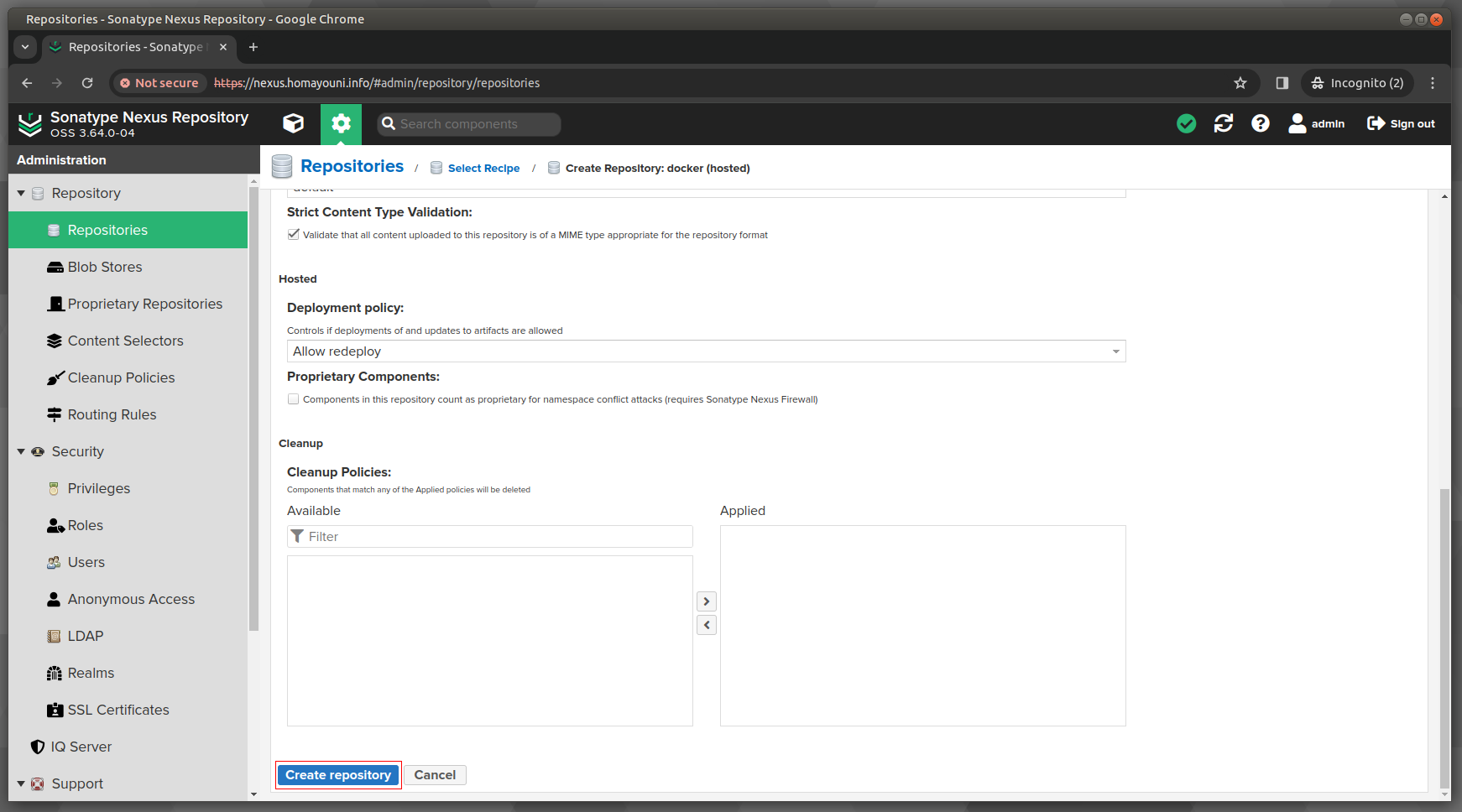Screen dimensions: 1462x812
Task: Click the refresh icon in Nexus header
Action: [x=1224, y=124]
